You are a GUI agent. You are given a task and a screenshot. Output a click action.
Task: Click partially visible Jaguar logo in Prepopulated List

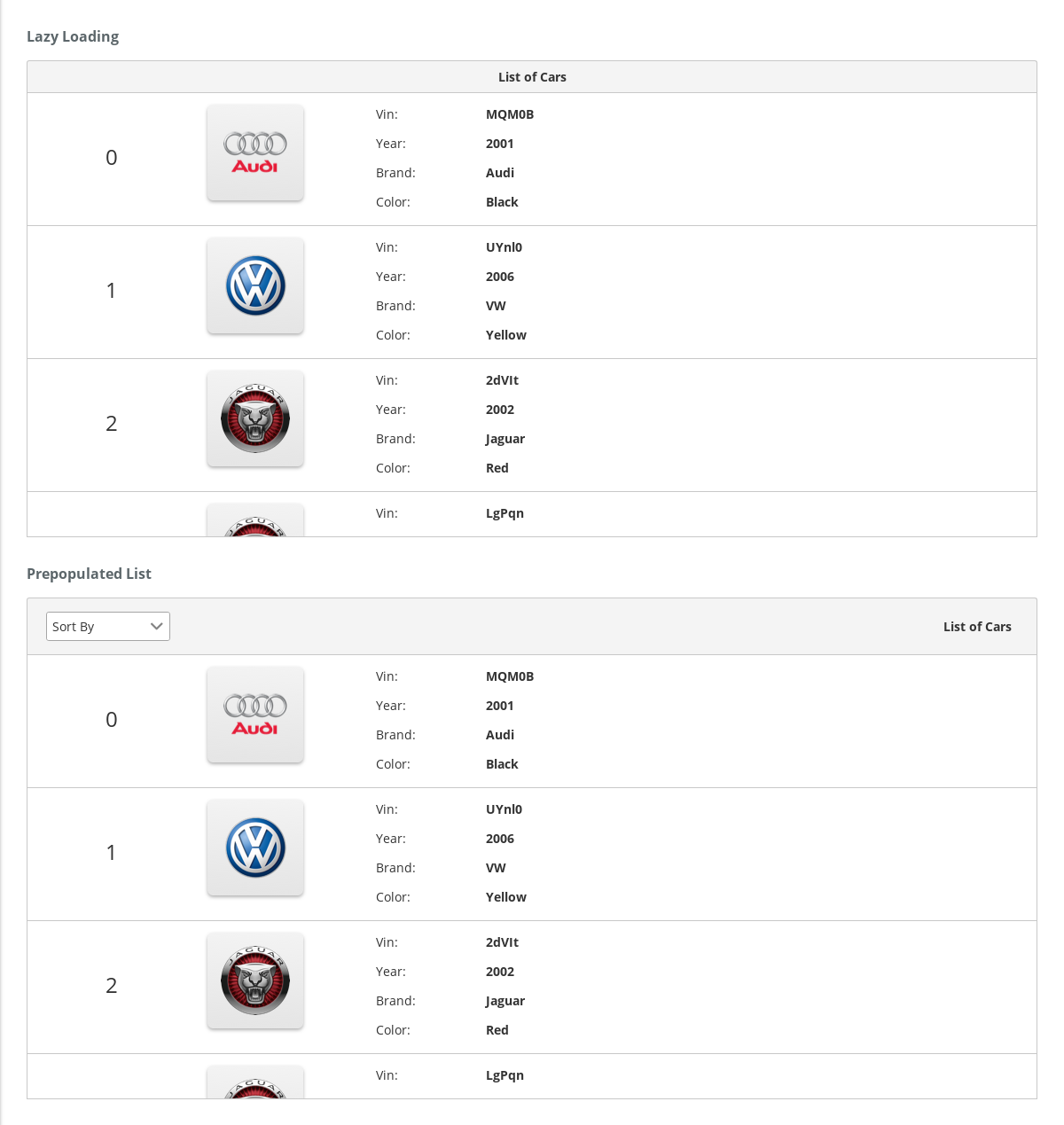255,1082
